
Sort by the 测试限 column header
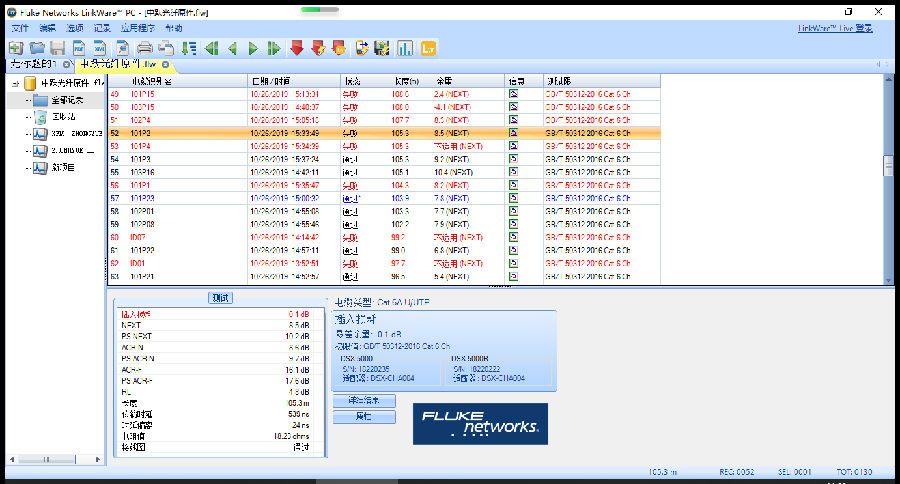pyautogui.click(x=602, y=81)
